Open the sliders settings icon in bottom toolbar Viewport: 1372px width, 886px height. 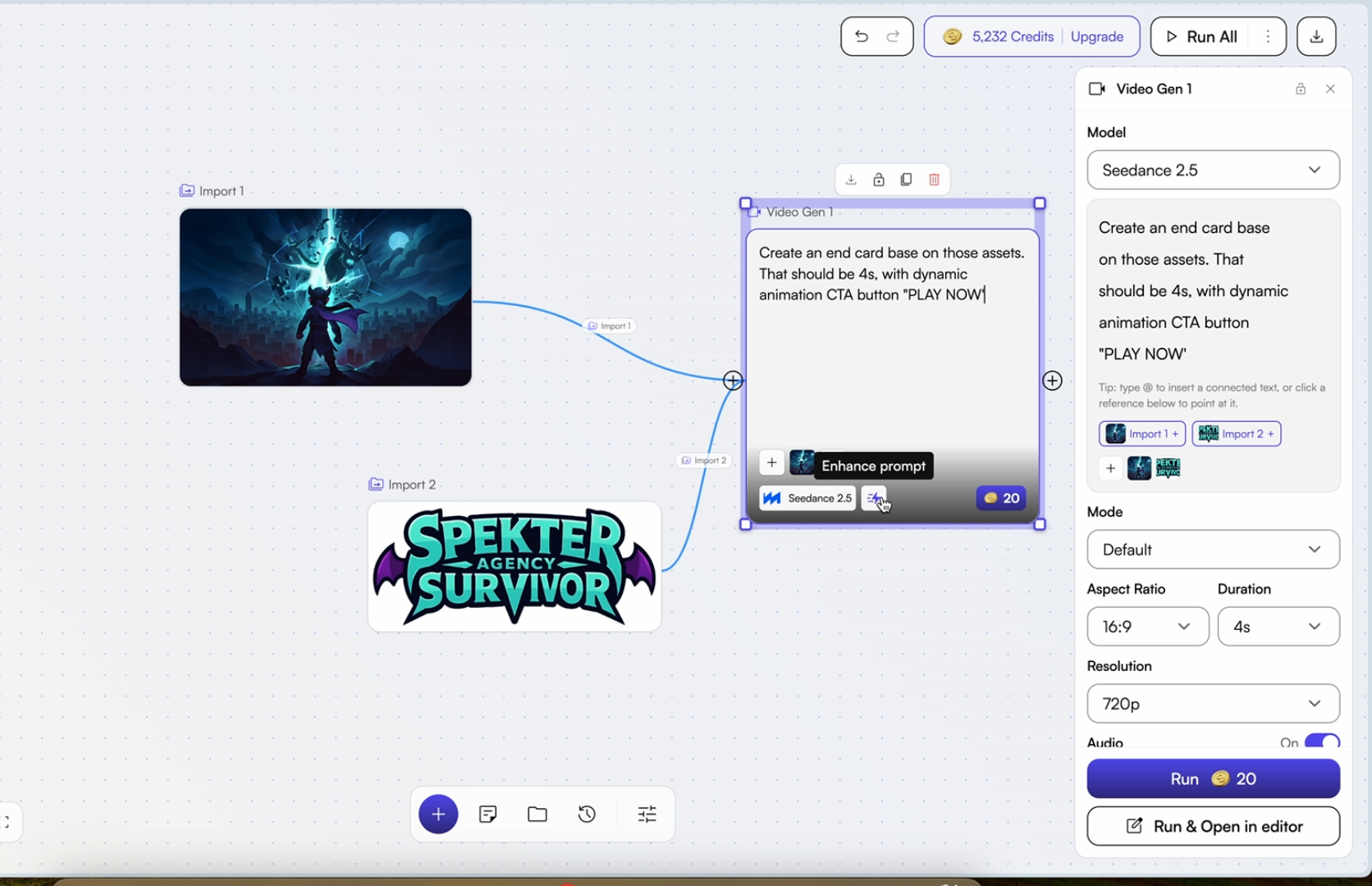[647, 814]
